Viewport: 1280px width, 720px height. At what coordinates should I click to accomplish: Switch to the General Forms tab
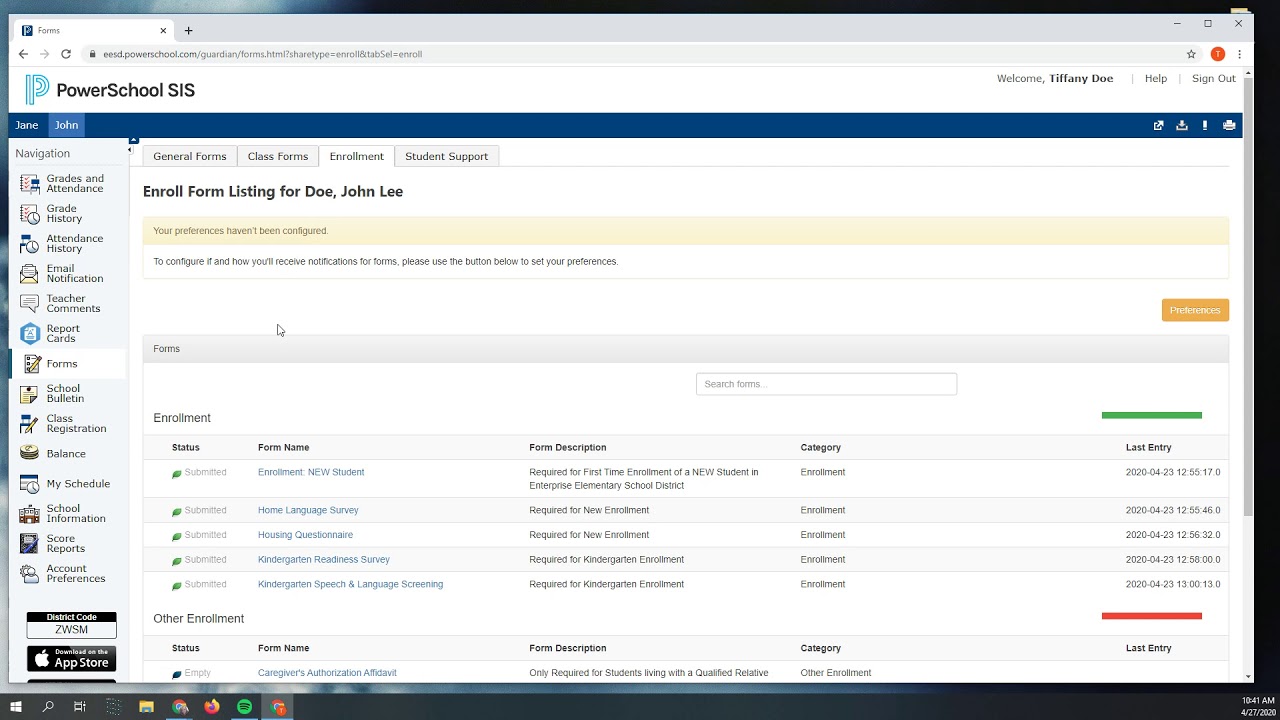click(x=190, y=156)
